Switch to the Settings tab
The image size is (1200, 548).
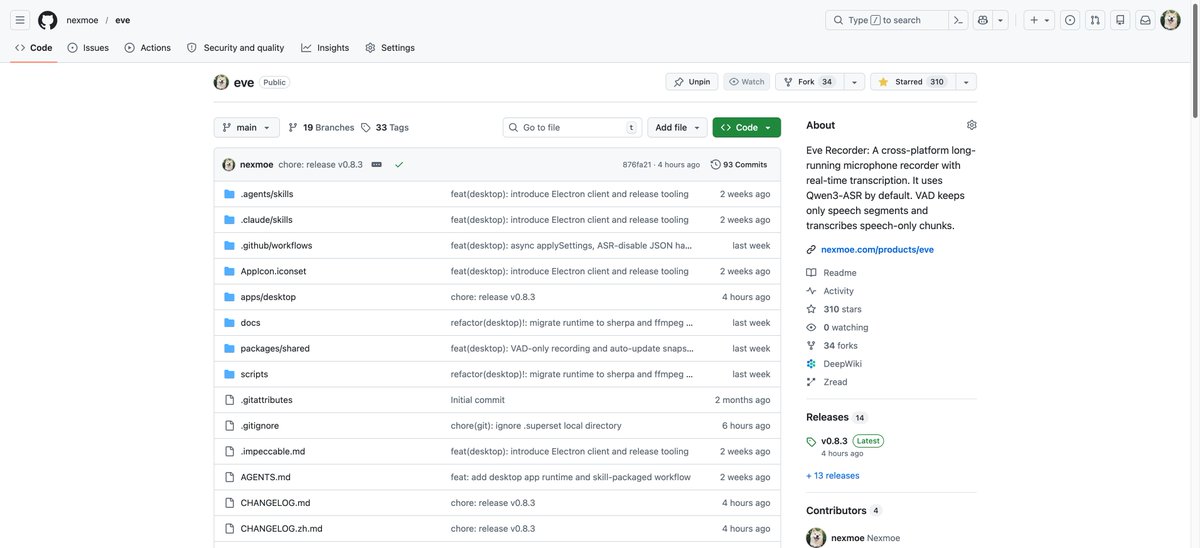(x=390, y=48)
